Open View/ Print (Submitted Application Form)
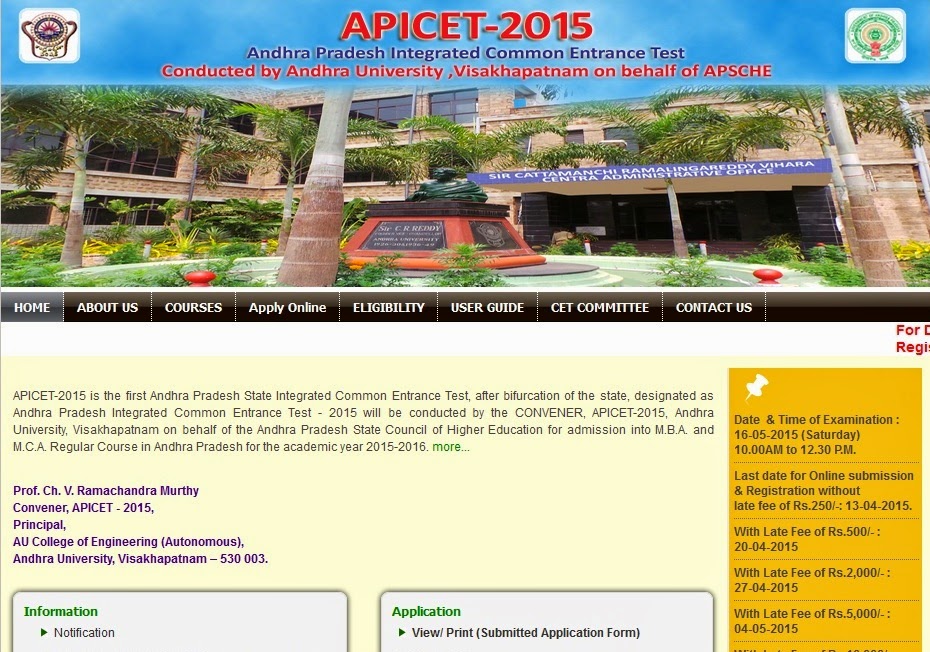Viewport: 930px width, 652px height. pyautogui.click(x=526, y=632)
